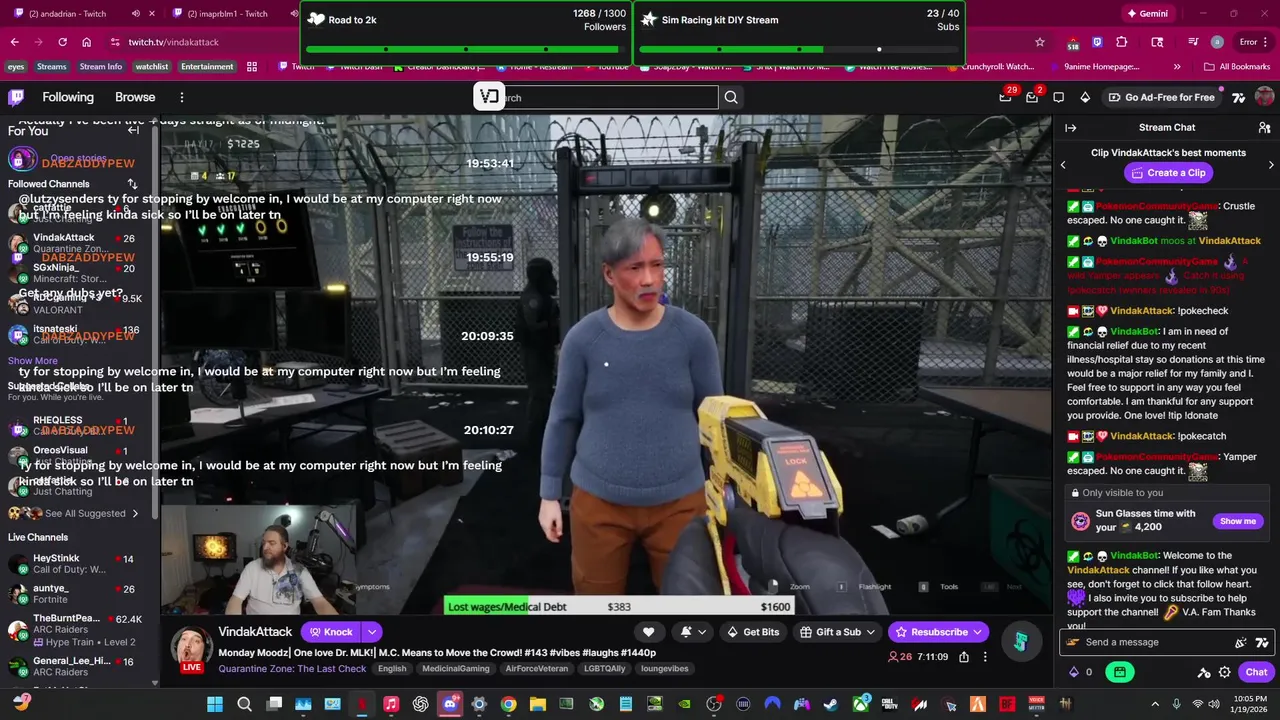Viewport: 1280px width, 720px height.
Task: Expand the dropdown arrow beside Knock
Action: pos(371,632)
